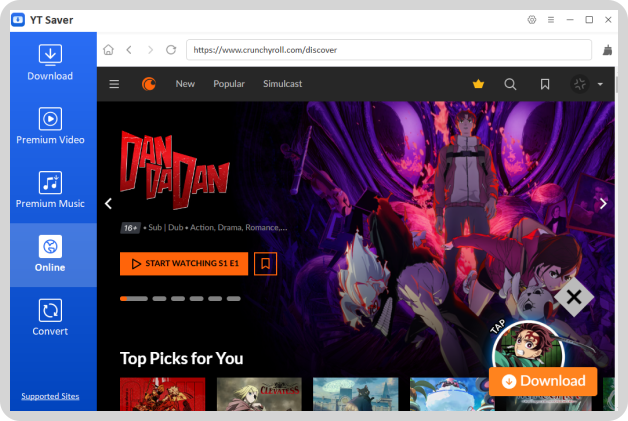Viewport: 628px width, 421px height.
Task: Select the last carousel indicator
Action: [x=233, y=298]
